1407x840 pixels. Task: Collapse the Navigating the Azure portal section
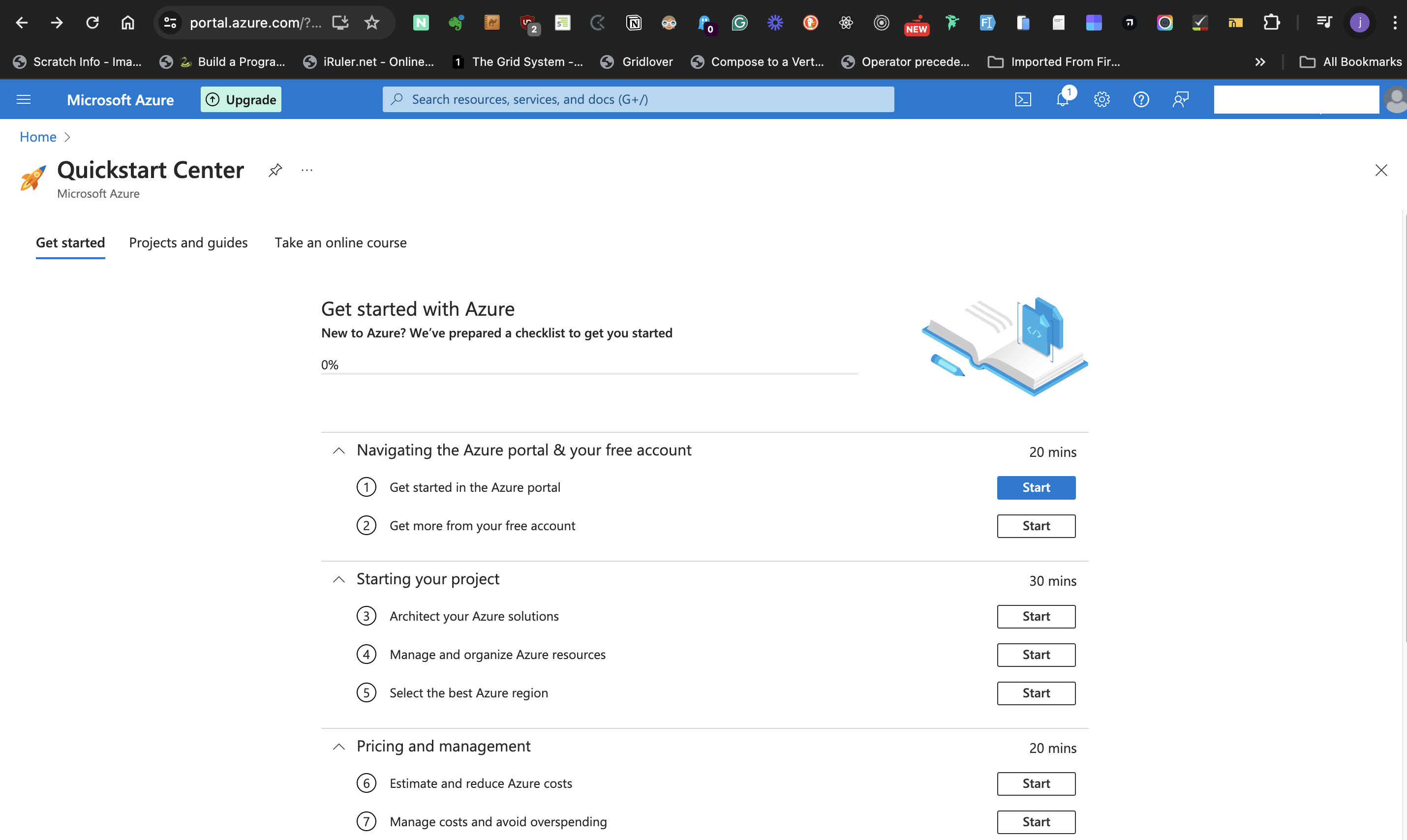tap(338, 450)
